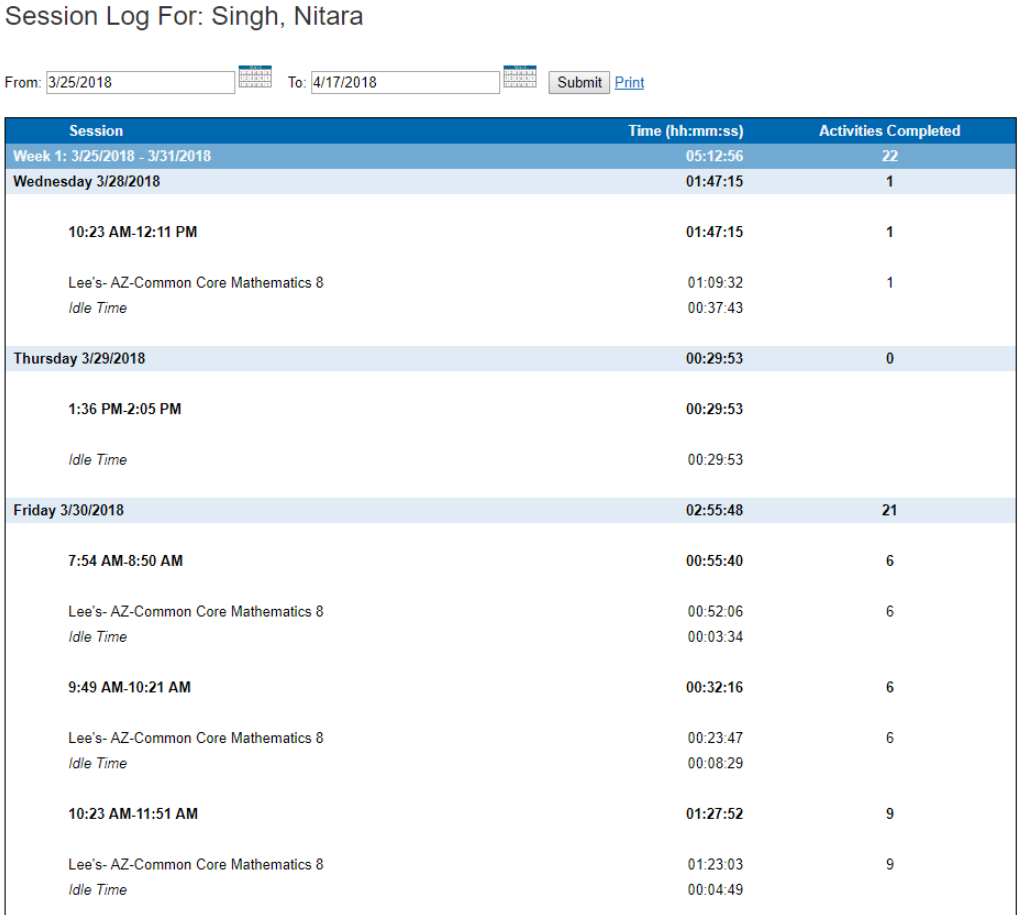Select Wednesday total time 01:47:15

pos(714,181)
